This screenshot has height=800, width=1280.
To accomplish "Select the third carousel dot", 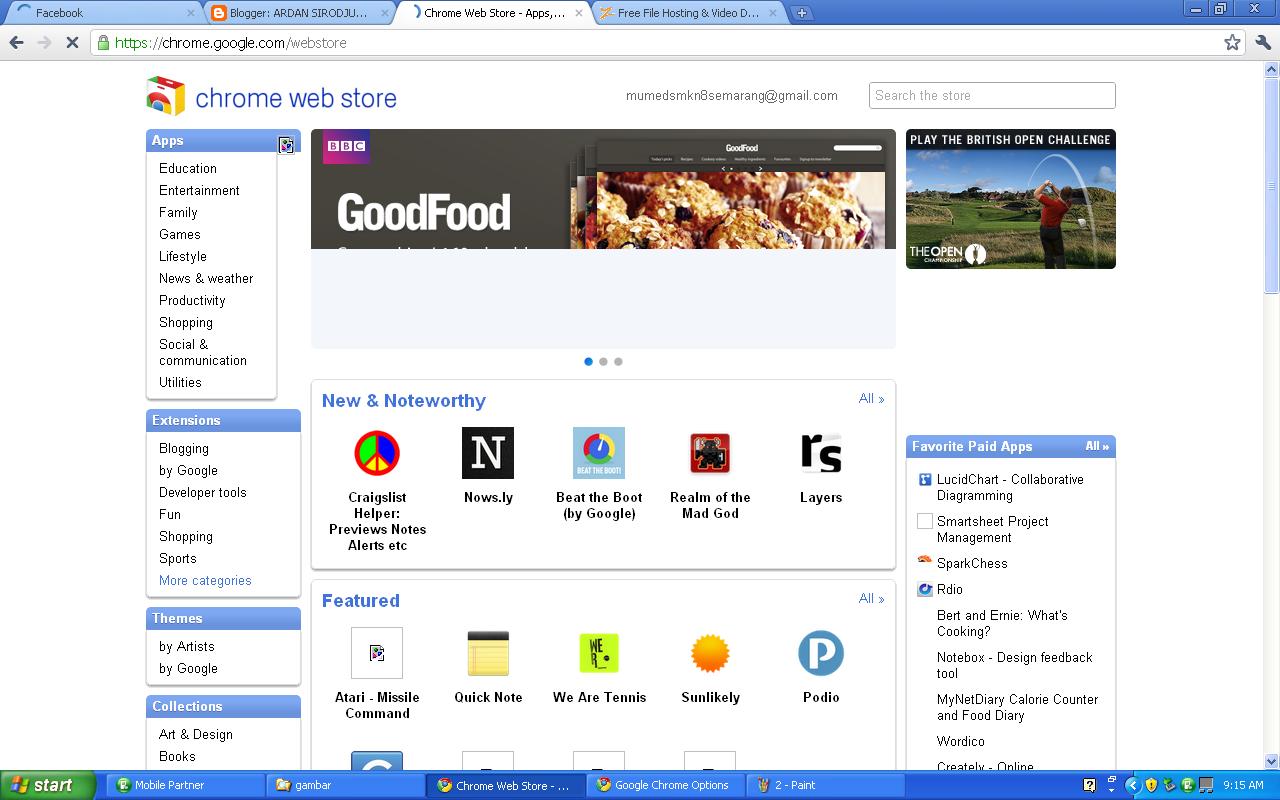I will coord(618,361).
